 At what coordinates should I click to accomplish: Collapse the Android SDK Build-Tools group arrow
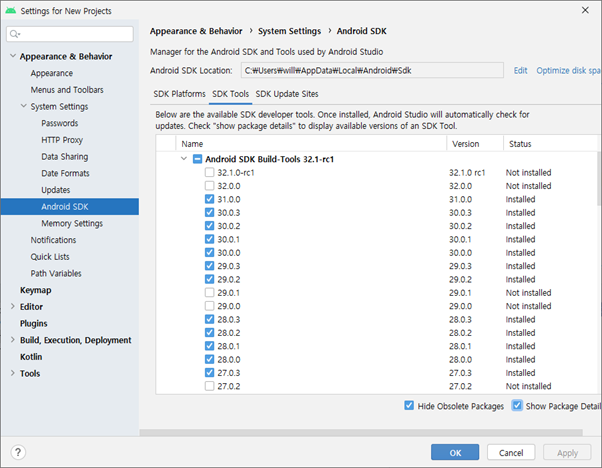(x=184, y=159)
